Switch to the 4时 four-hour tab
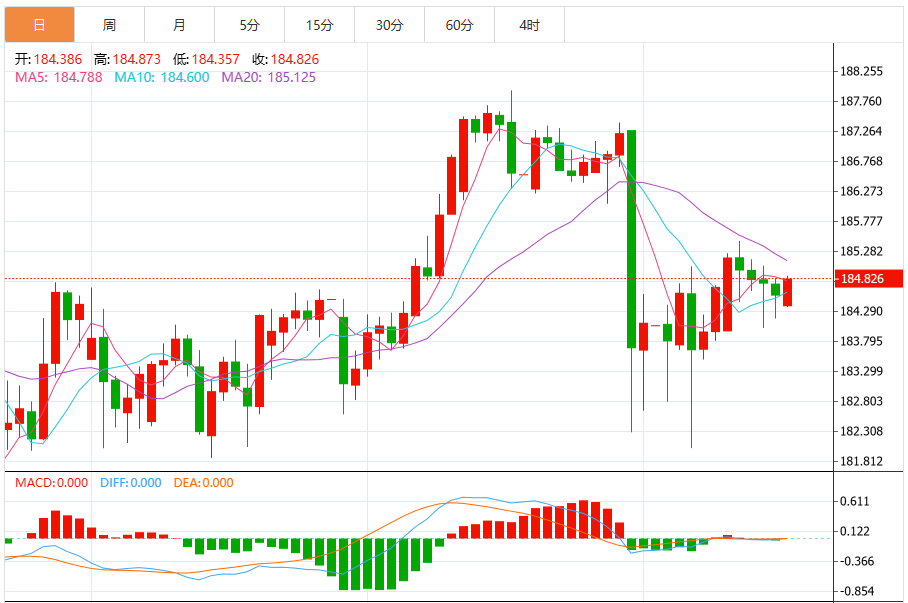The height and width of the screenshot is (603, 908). 530,25
